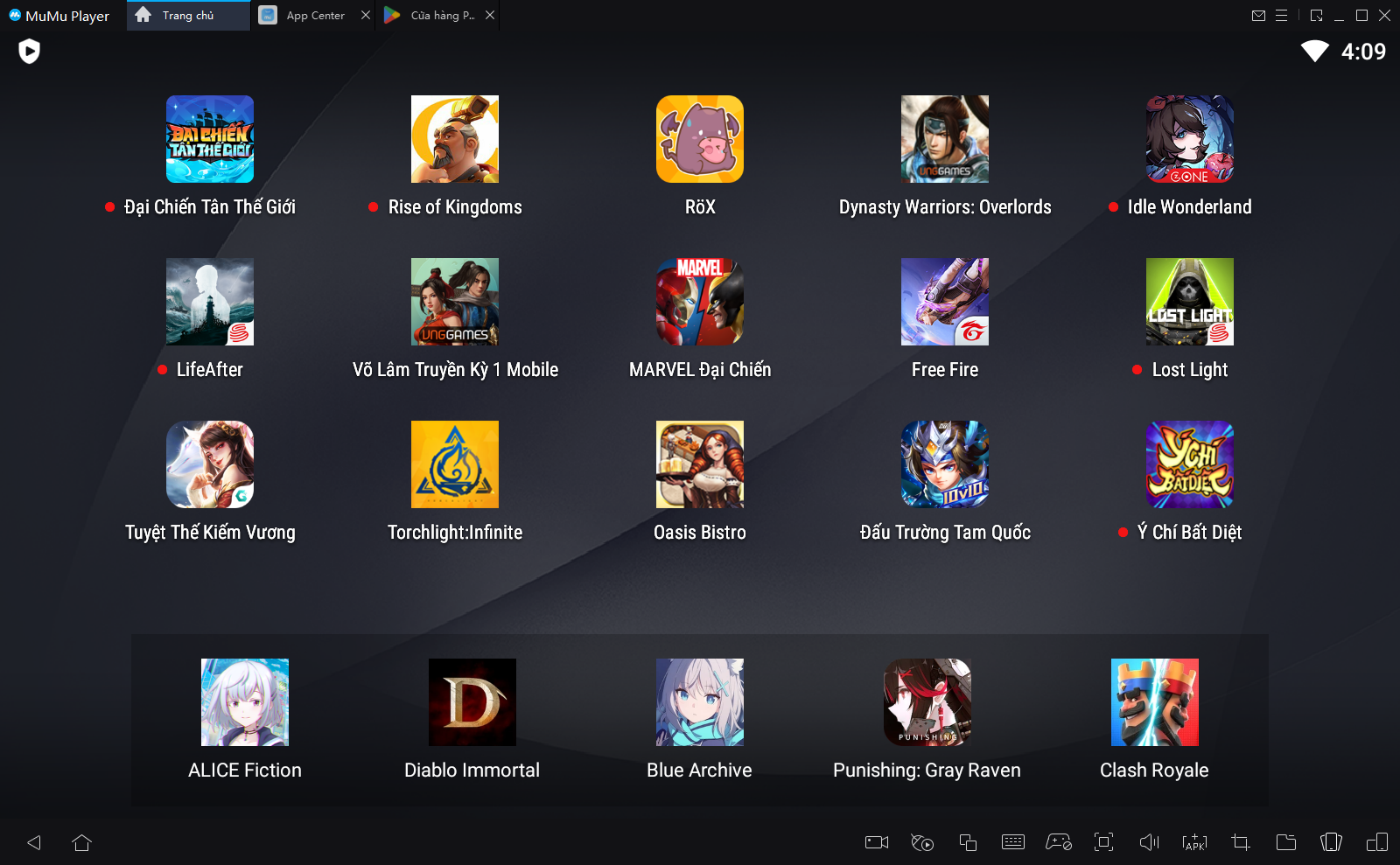Open the screen recorder tool
The image size is (1400, 865).
click(x=876, y=842)
